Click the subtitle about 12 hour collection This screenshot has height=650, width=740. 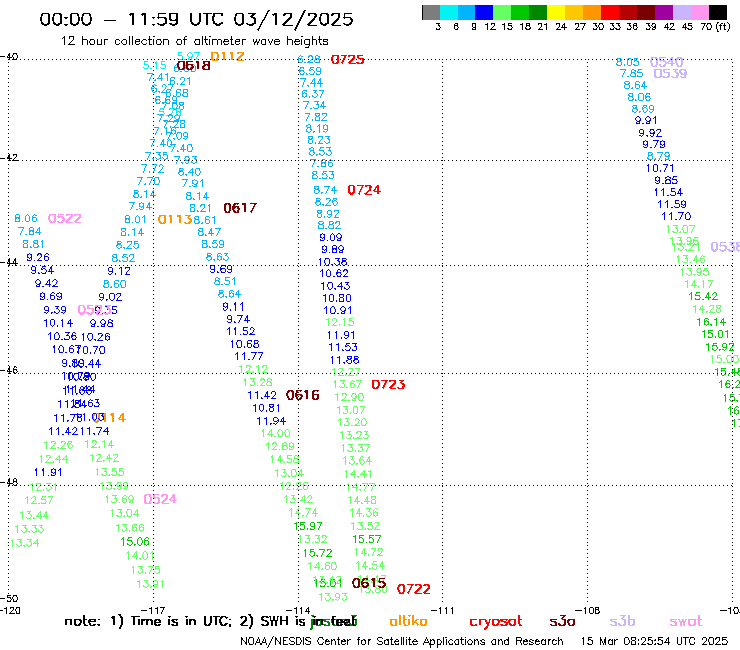[194, 41]
